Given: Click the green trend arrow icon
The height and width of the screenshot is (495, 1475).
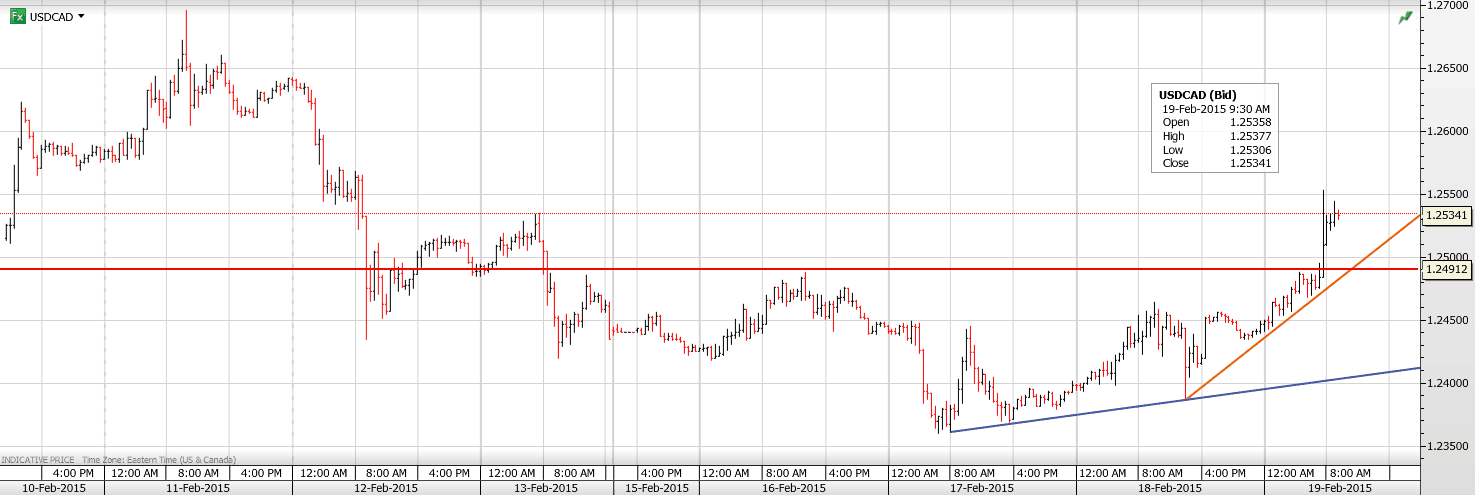Looking at the screenshot, I should pos(1405,17).
